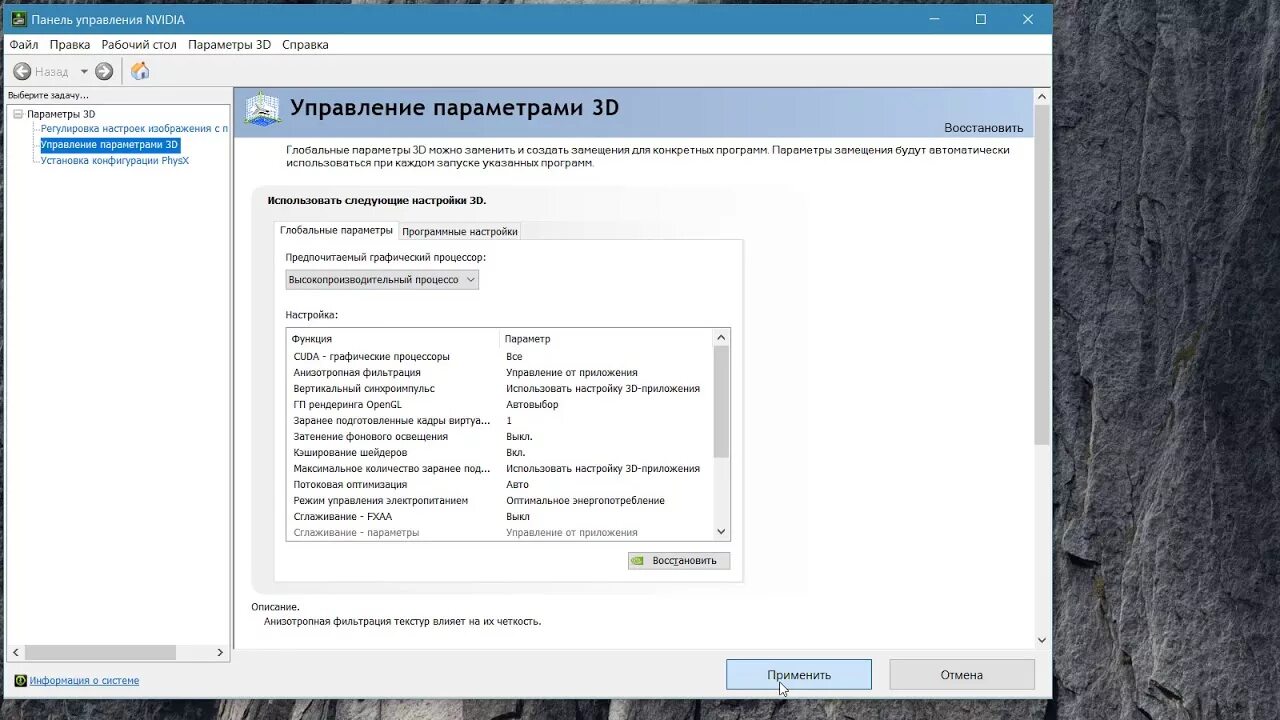Screen dimensions: 1280x720
Task: Click the Forward arrow icon in toolbar
Action: coord(104,71)
